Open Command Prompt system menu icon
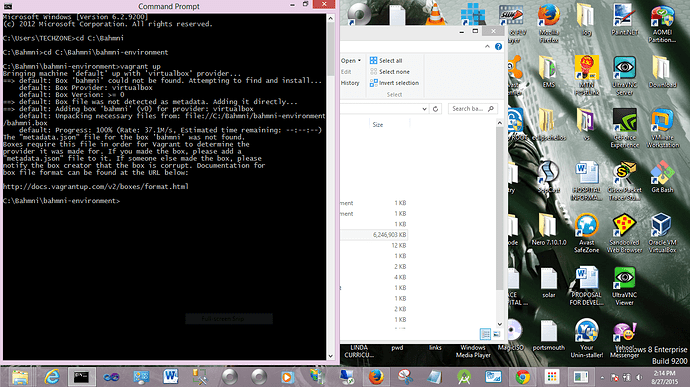Image resolution: width=690 pixels, height=387 pixels. (x=7, y=6)
